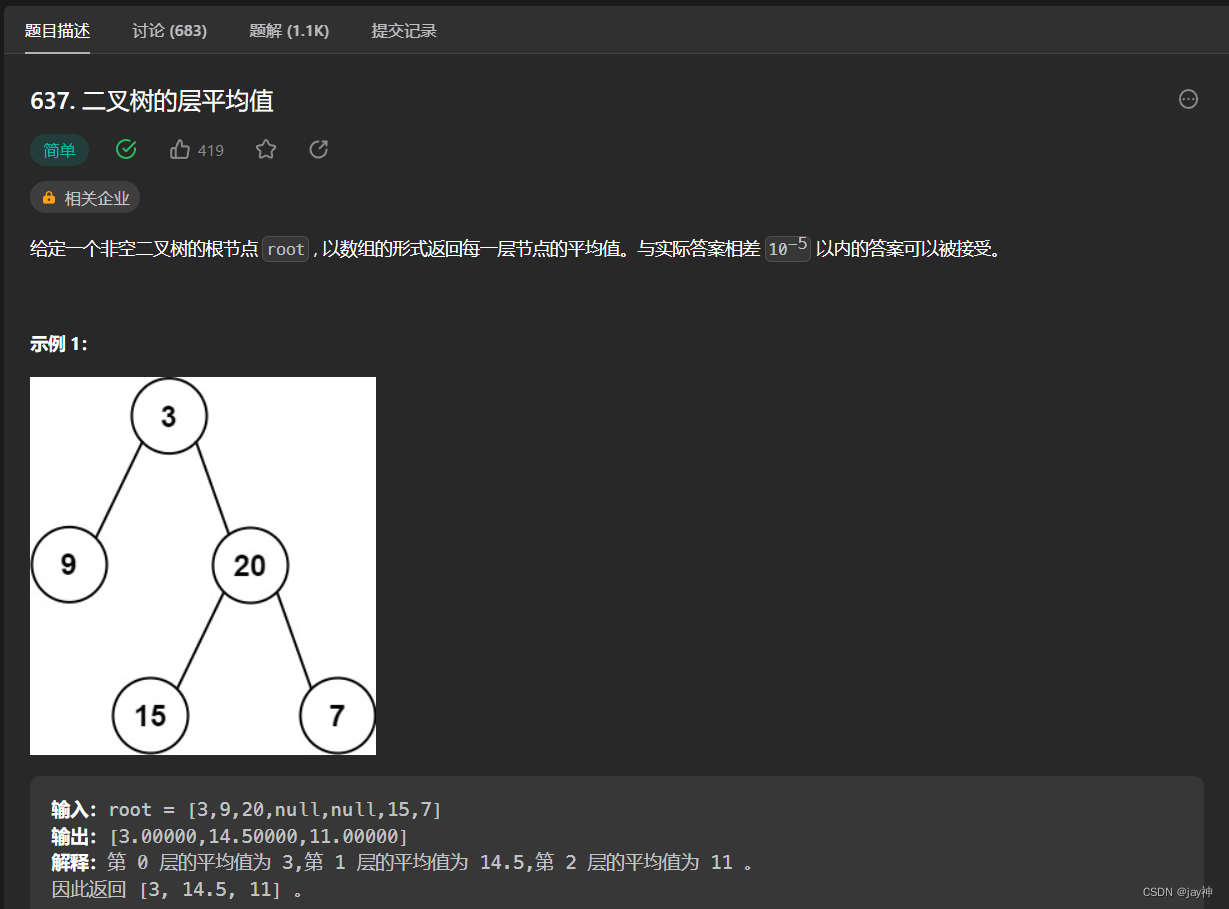Image resolution: width=1229 pixels, height=909 pixels.
Task: Expand the hidden companies list
Action: [85, 197]
